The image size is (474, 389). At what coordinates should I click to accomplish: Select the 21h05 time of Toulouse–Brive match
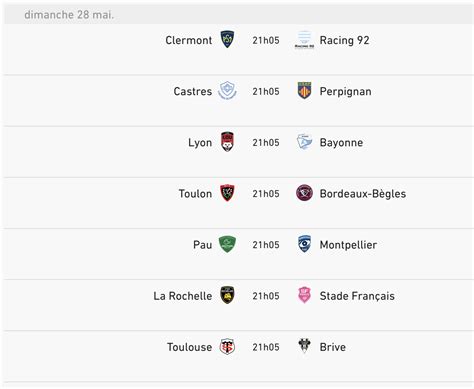click(x=266, y=347)
